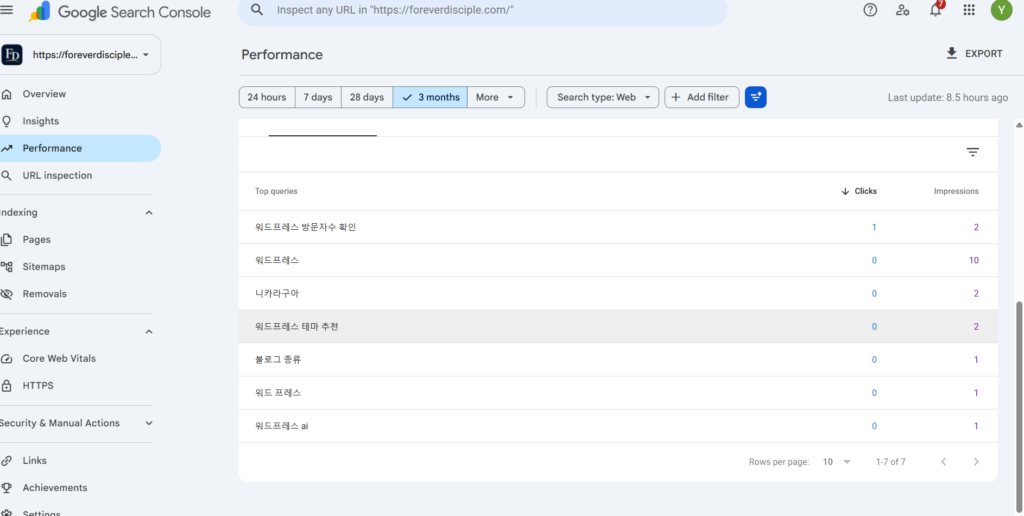Click the page vertical scrollbar thumb
1024x516 pixels.
click(1019, 405)
